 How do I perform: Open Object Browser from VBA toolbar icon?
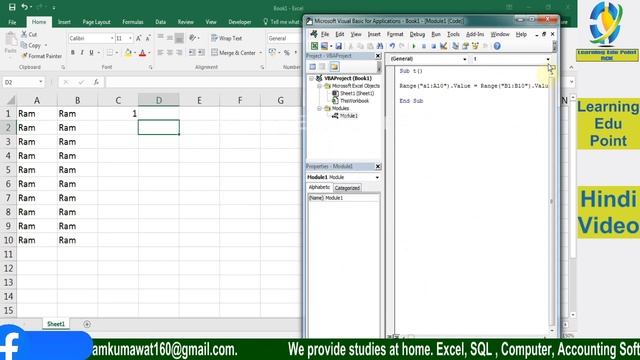(476, 46)
